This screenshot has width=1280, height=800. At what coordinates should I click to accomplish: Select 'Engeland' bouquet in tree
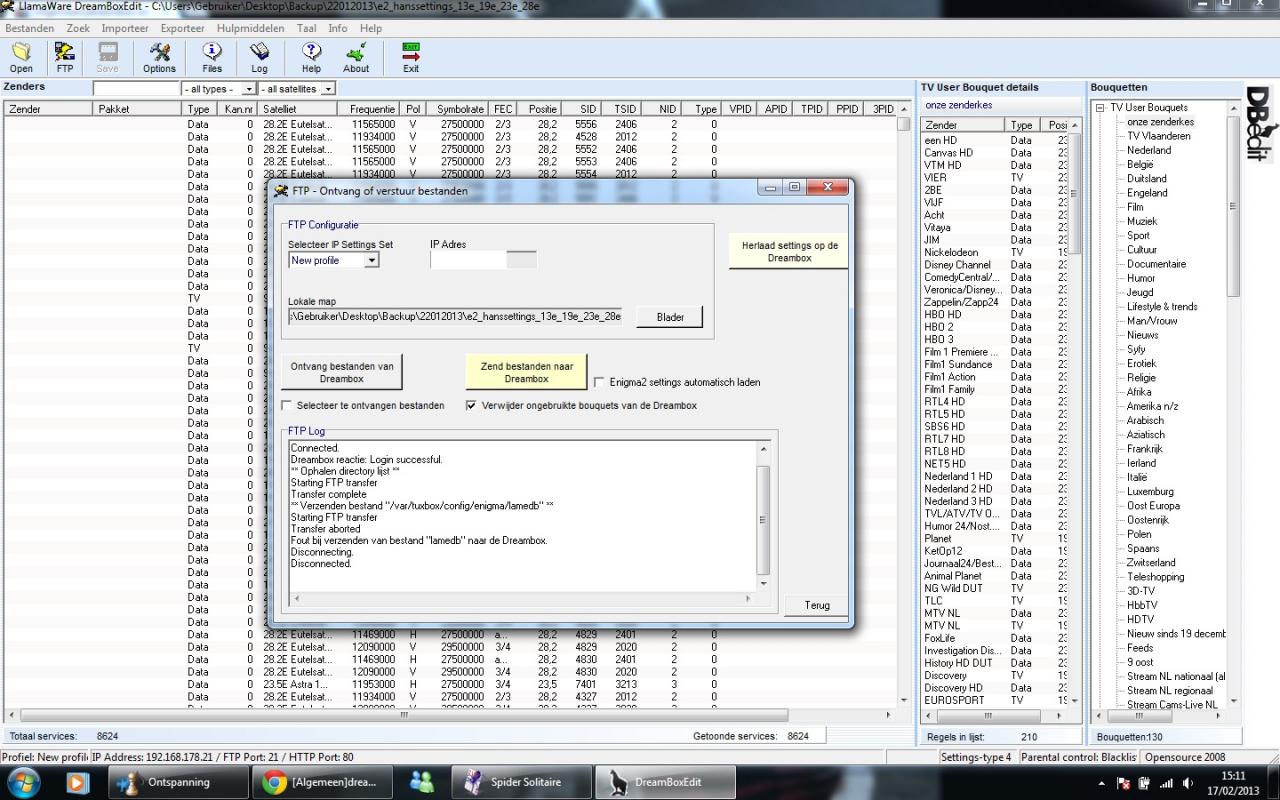pyautogui.click(x=1146, y=193)
